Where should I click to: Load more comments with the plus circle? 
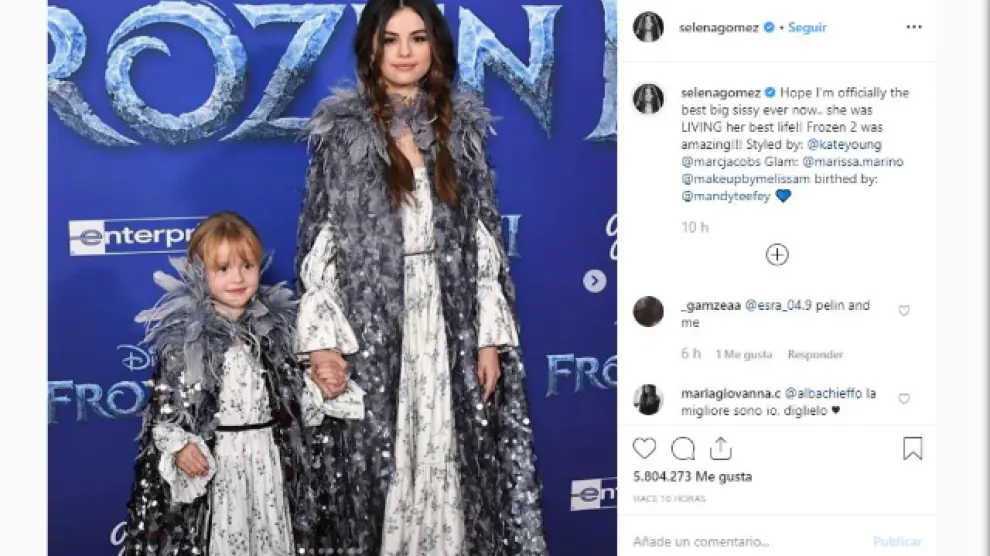(777, 255)
